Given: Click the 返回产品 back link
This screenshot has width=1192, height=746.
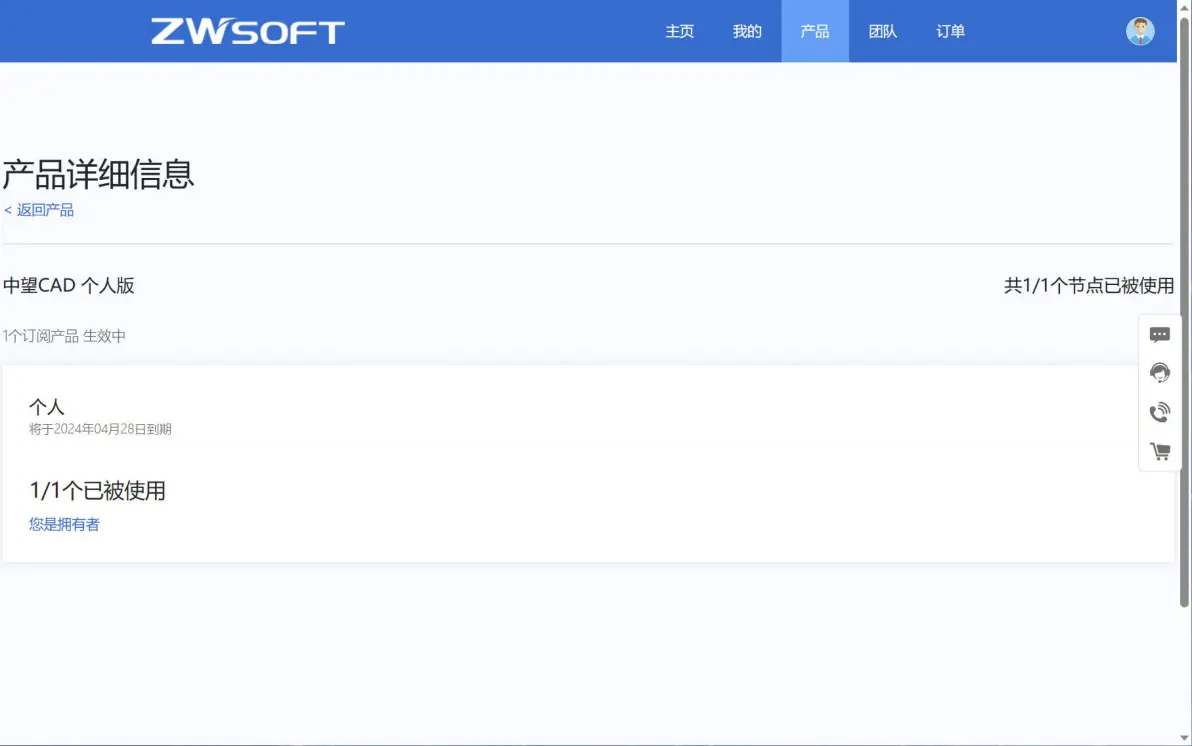Looking at the screenshot, I should coord(39,210).
